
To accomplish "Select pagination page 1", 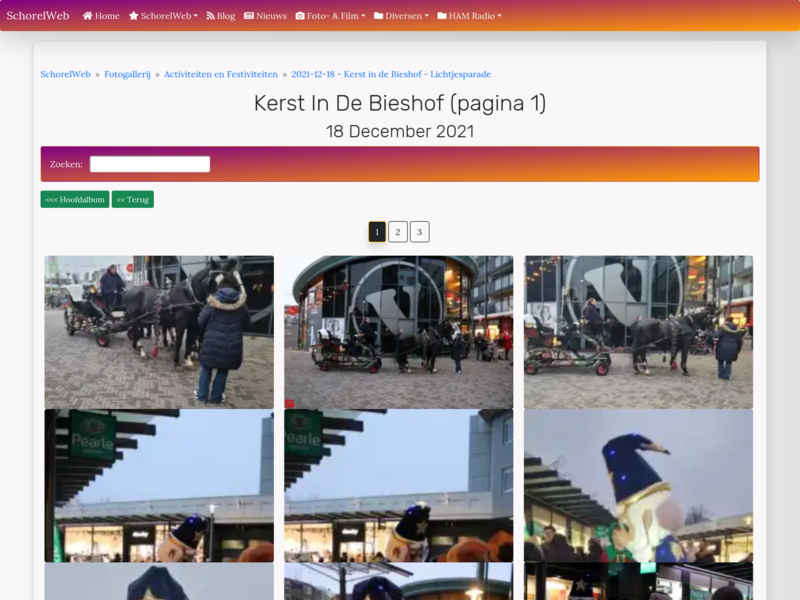I will pyautogui.click(x=377, y=232).
